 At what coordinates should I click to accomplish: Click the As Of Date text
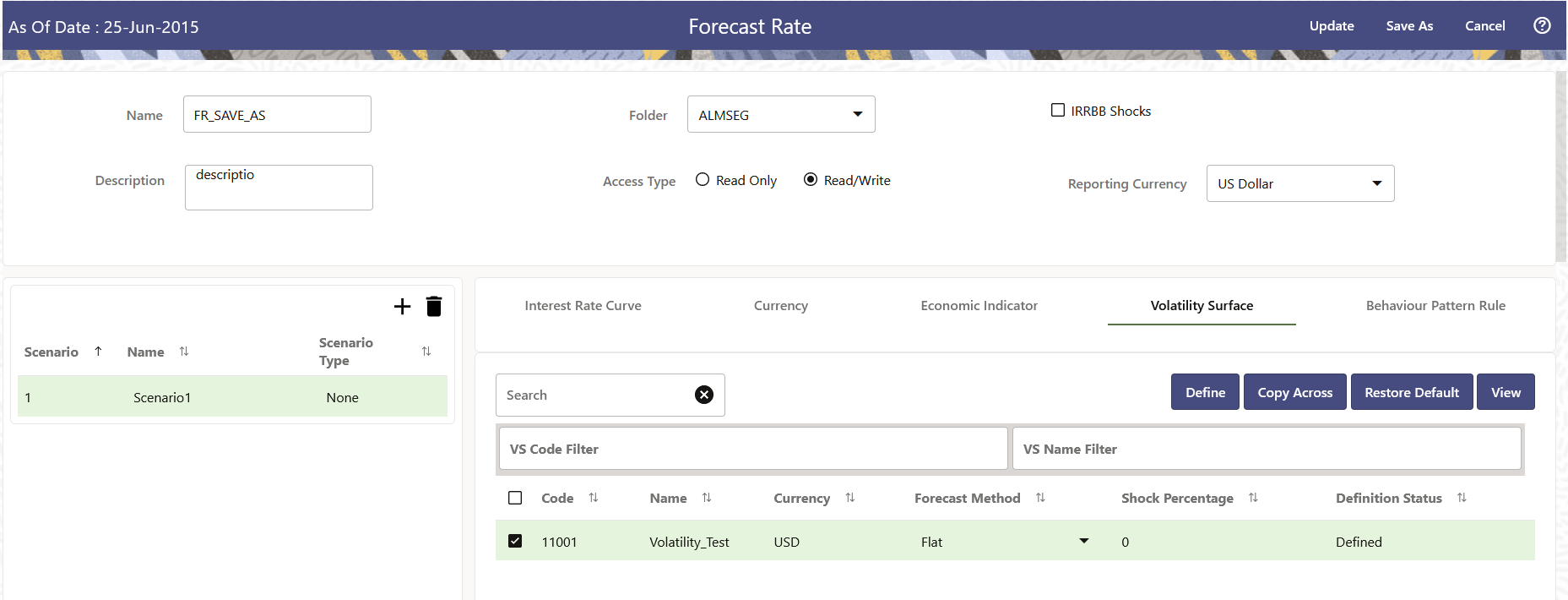pyautogui.click(x=104, y=27)
